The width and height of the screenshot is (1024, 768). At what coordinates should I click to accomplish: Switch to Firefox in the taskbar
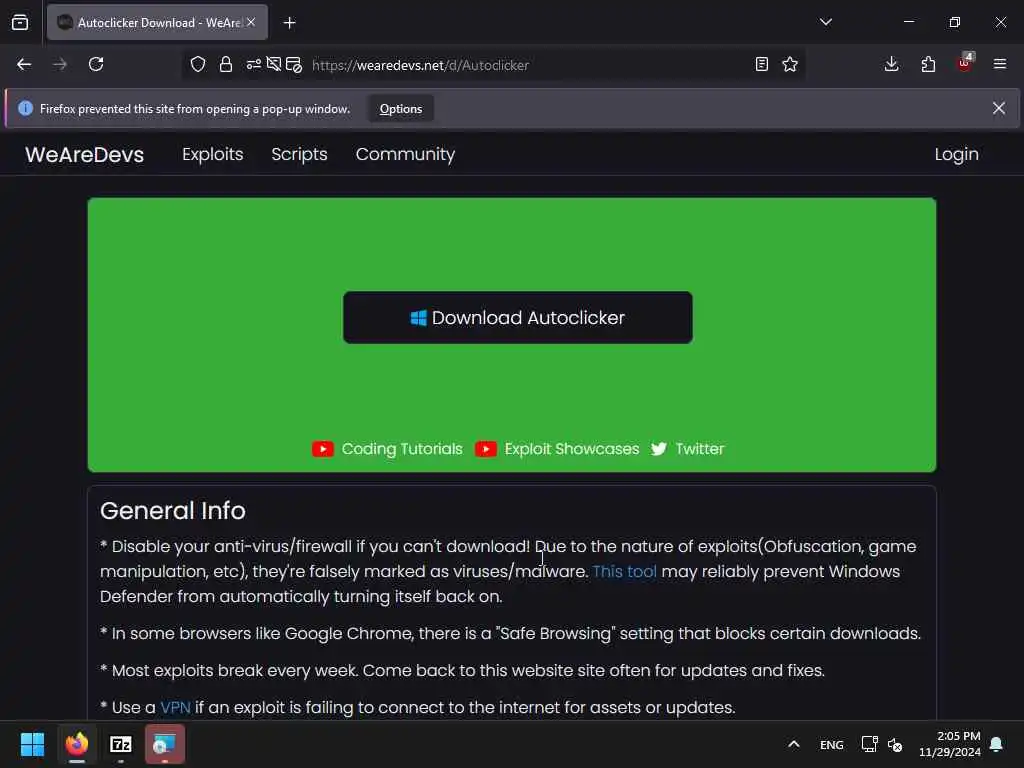coord(77,744)
